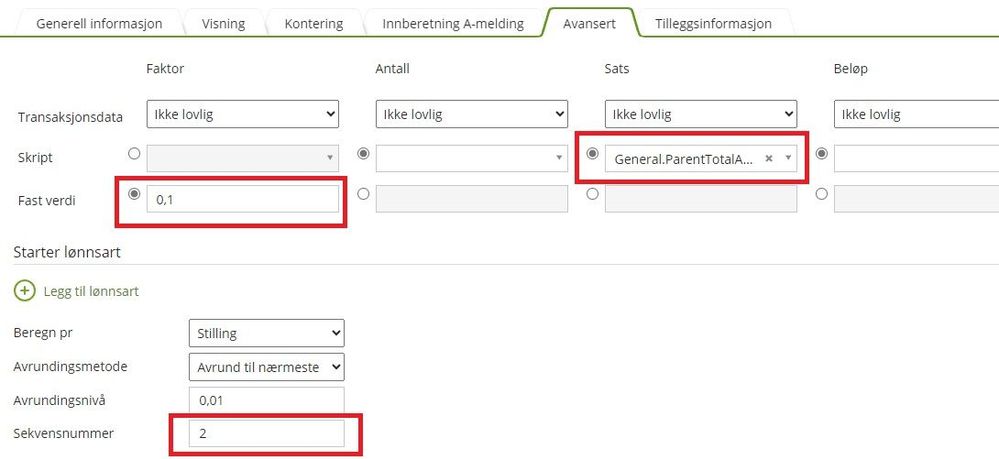
Task: Switch to the Kontering tab
Action: coord(313,24)
